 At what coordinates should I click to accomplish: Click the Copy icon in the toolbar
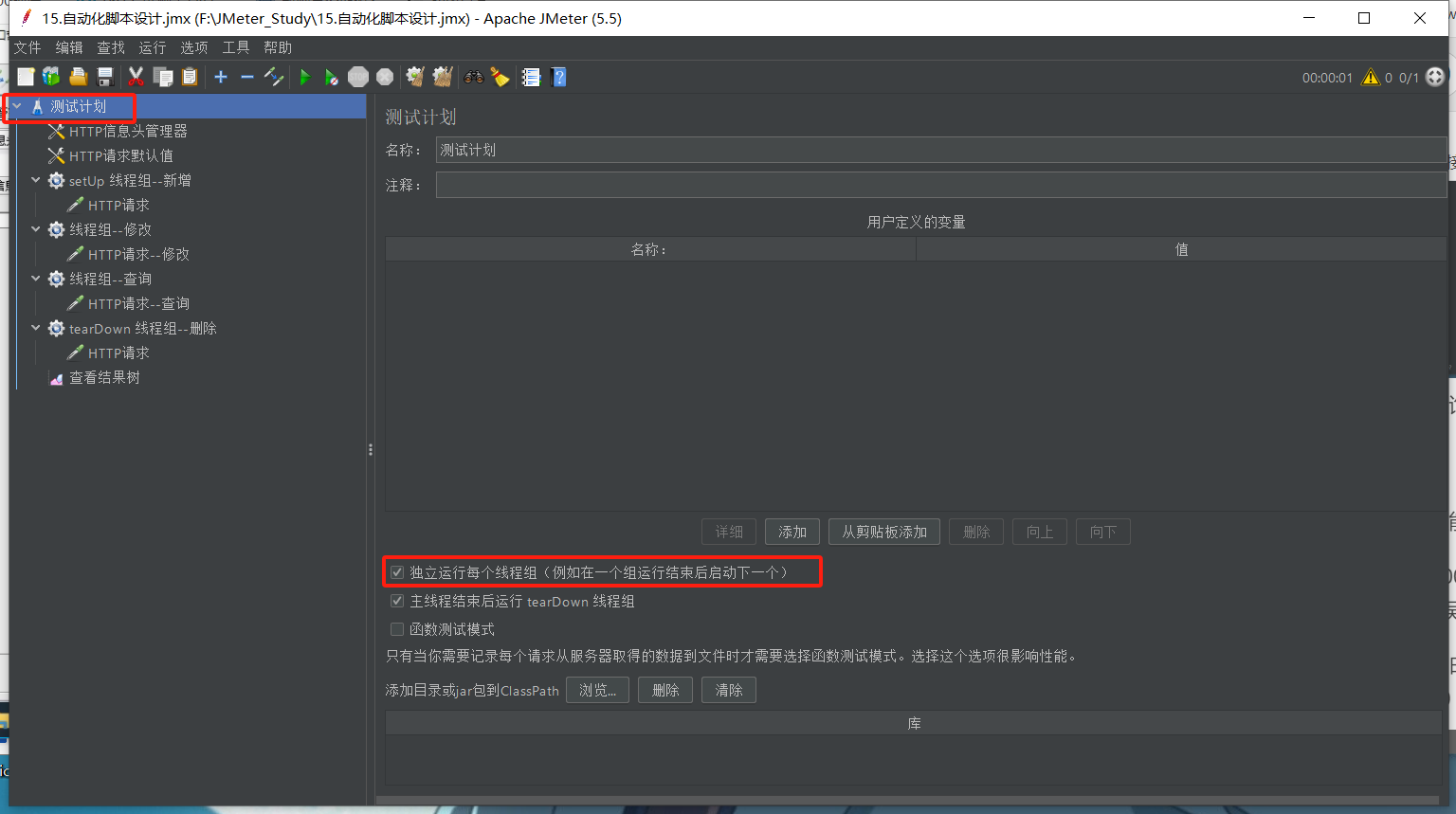(163, 77)
